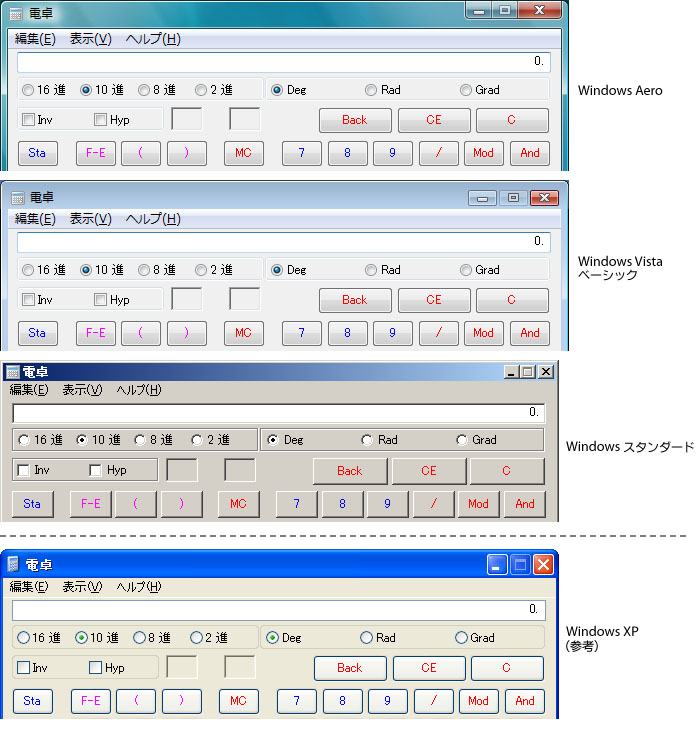Click Back button in Aero calculator
This screenshot has height=740, width=700.
click(355, 120)
